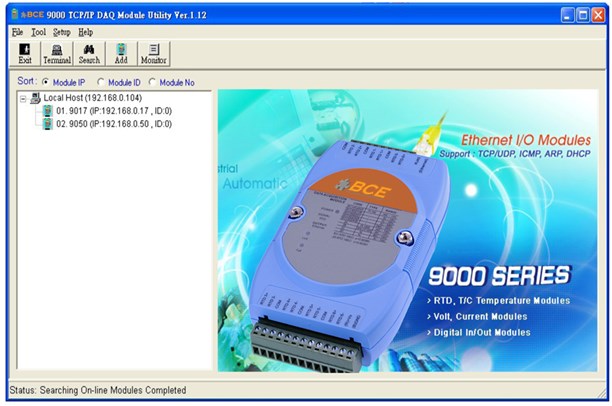Open the Tool menu

[39, 32]
